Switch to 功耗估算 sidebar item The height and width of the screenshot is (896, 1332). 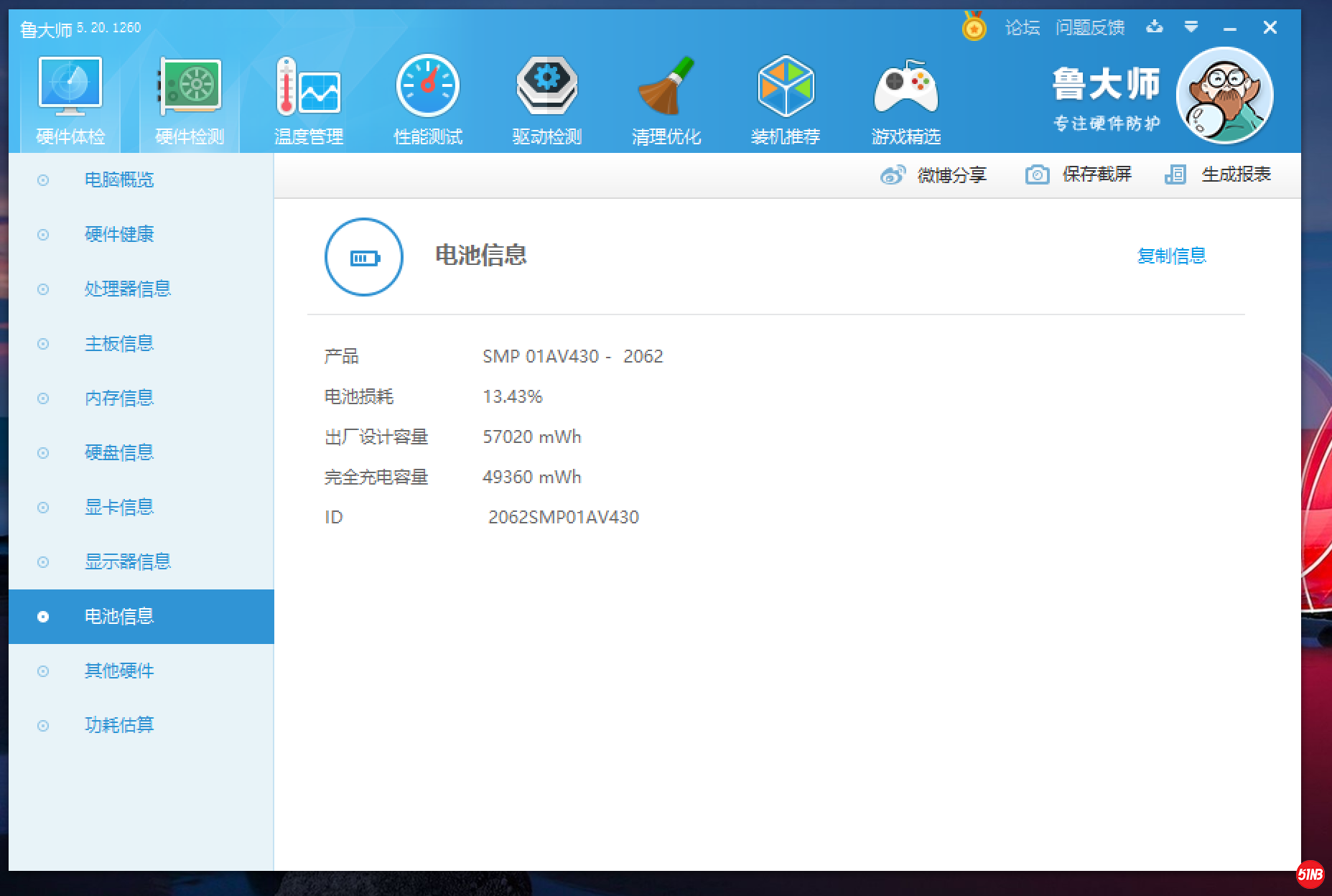(x=119, y=725)
